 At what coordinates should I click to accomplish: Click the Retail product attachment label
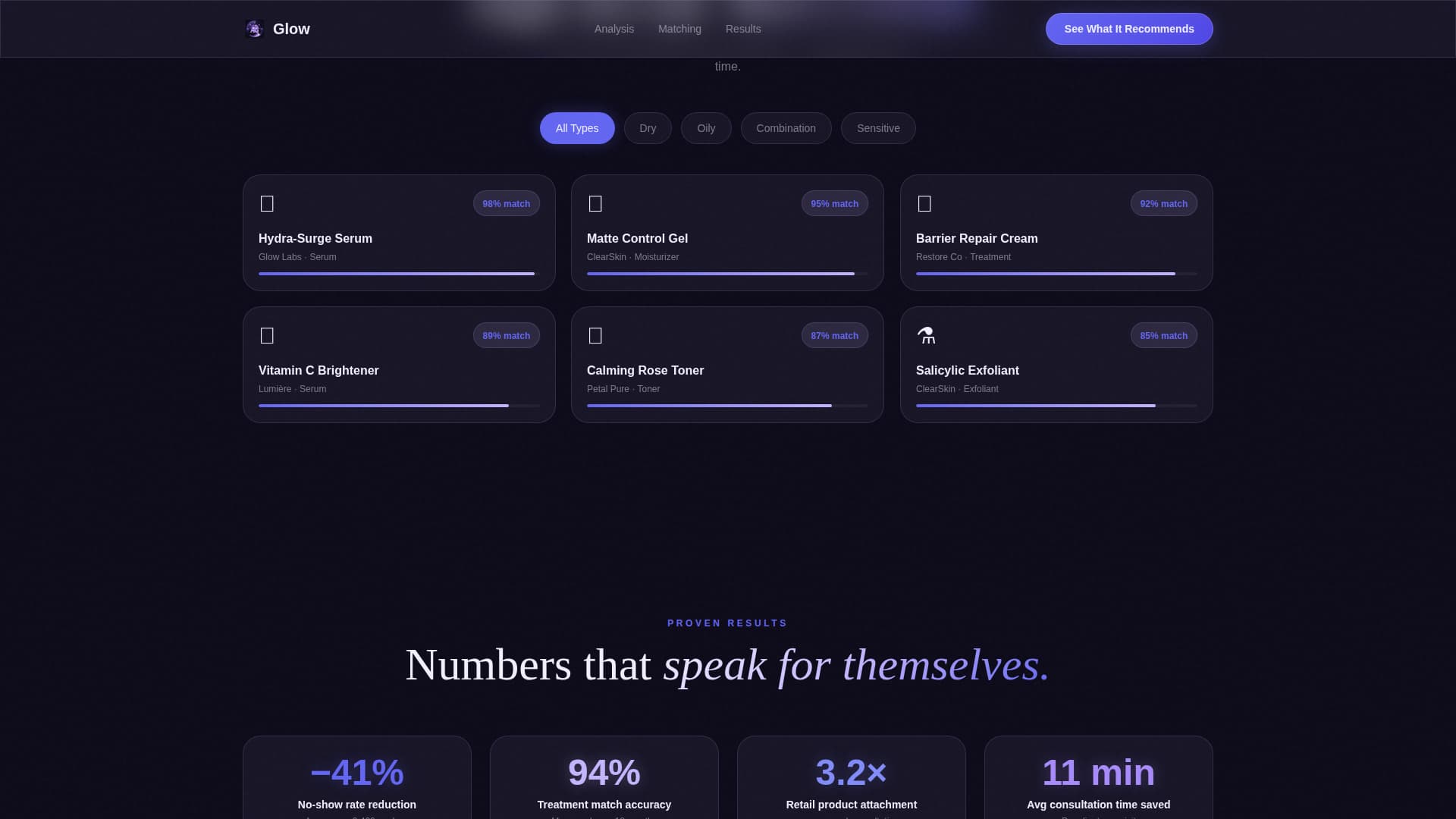(x=852, y=805)
